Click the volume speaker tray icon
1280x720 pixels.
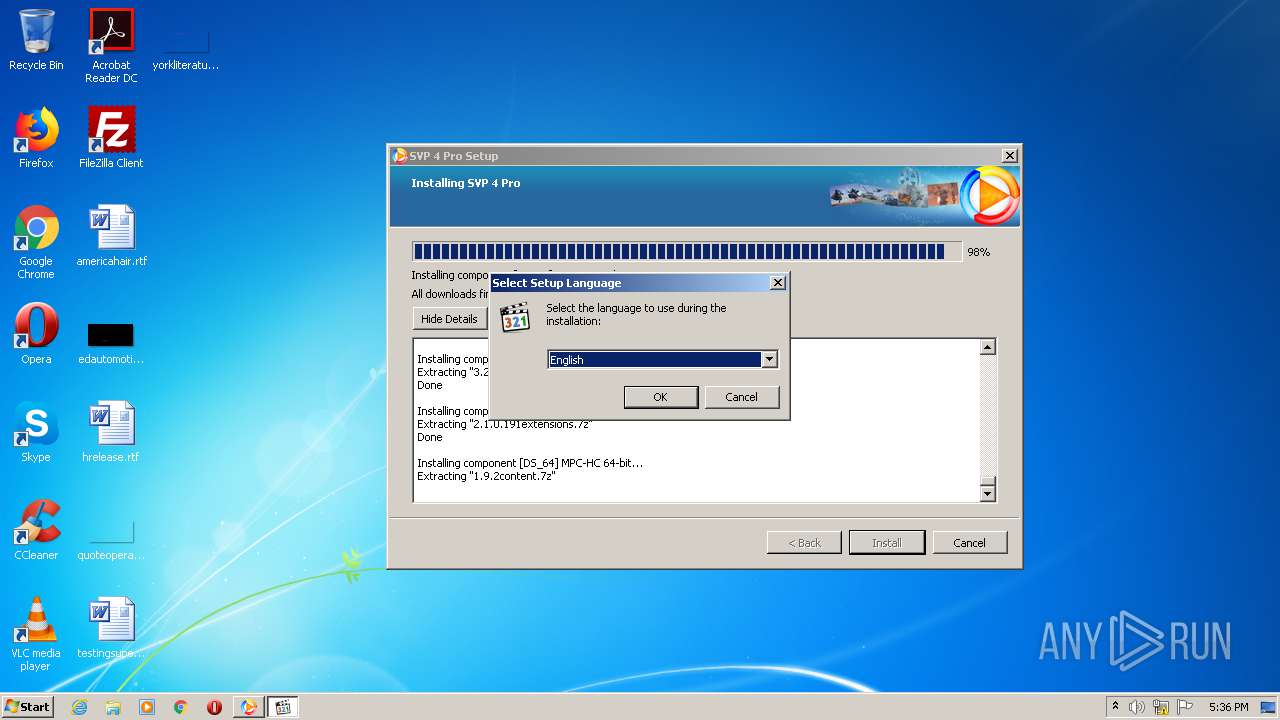1137,707
